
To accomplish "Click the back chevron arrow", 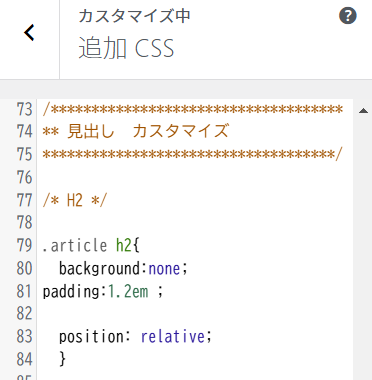I will (29, 33).
